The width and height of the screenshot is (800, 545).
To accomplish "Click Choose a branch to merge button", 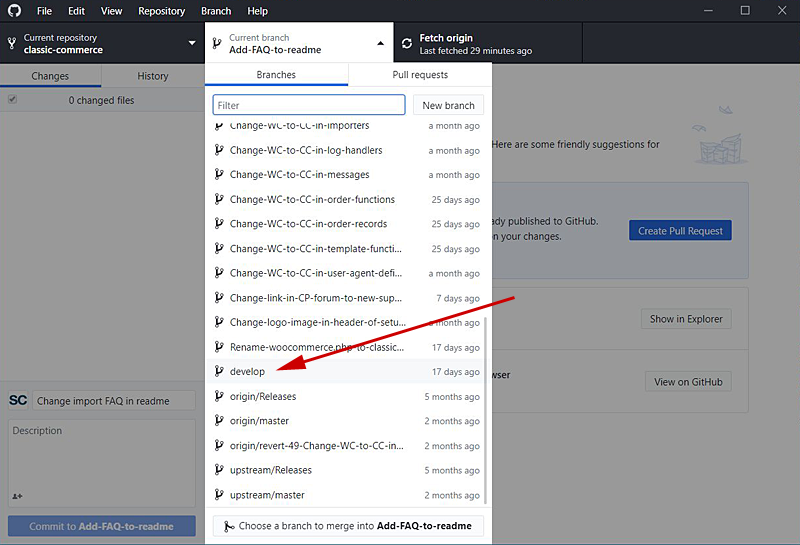I will pos(348,526).
